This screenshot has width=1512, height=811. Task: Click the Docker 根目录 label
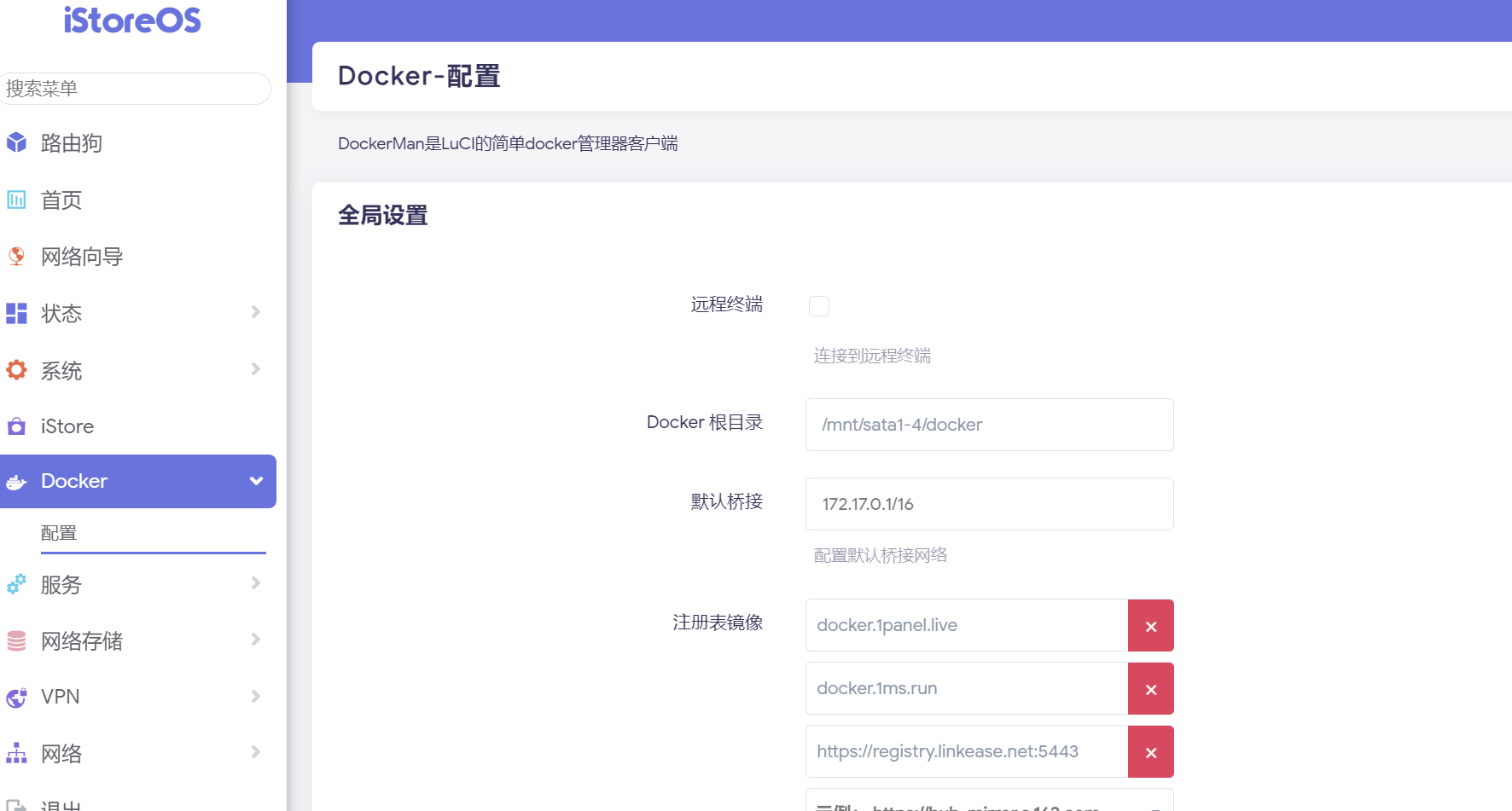[x=705, y=422]
